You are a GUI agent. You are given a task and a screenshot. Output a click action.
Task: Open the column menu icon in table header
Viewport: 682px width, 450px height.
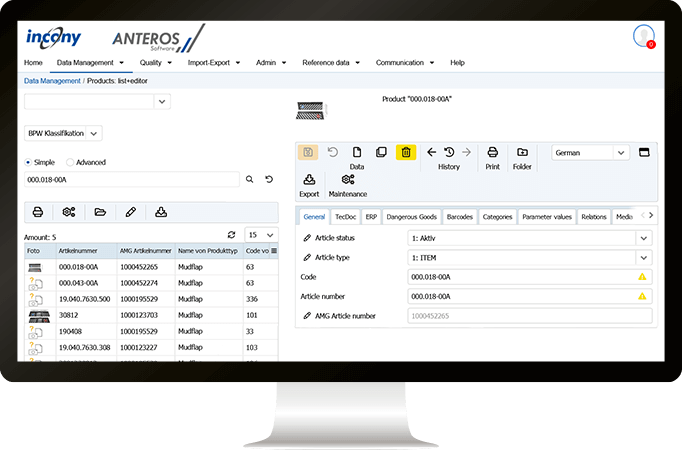(x=274, y=251)
